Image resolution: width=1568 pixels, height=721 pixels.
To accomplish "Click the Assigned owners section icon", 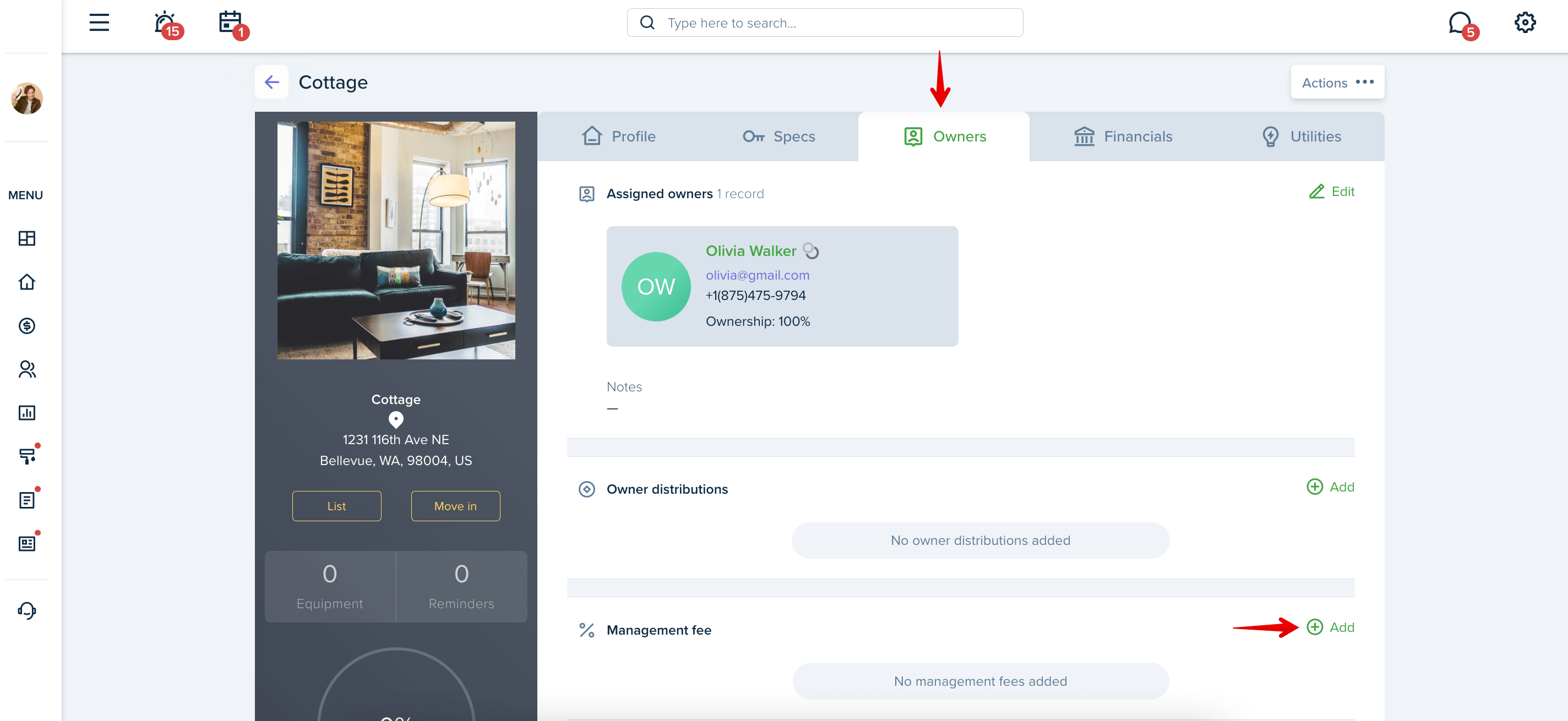I will click(x=586, y=194).
